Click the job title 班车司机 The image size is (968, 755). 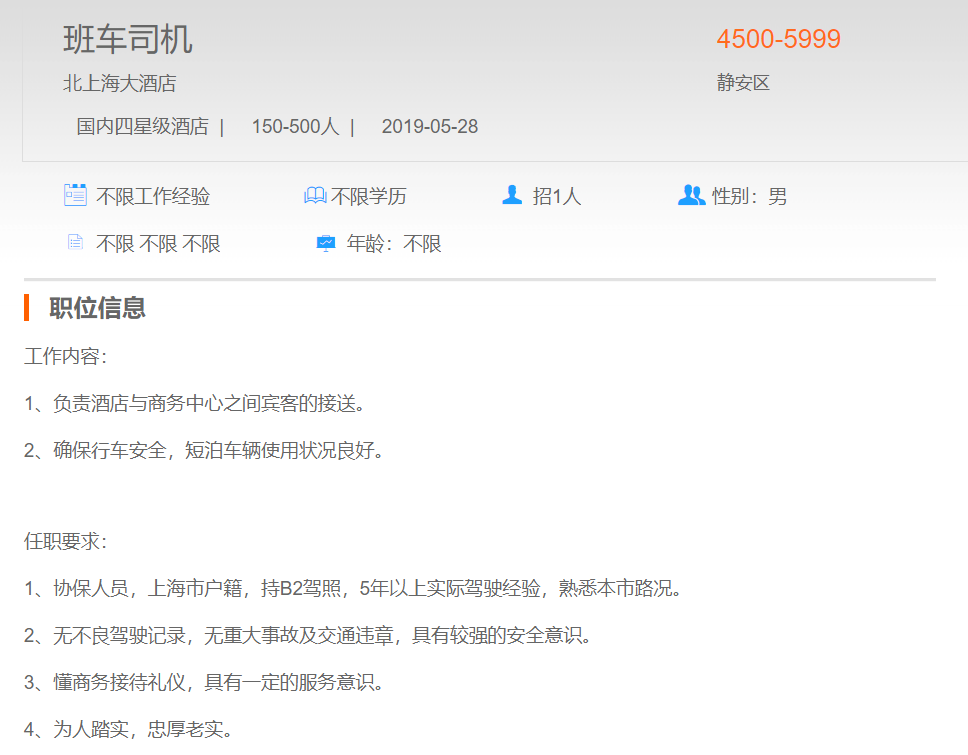128,40
